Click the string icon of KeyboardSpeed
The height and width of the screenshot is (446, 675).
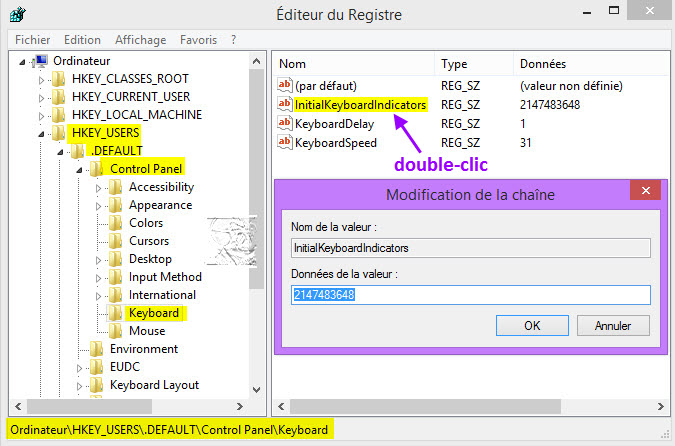[285, 142]
